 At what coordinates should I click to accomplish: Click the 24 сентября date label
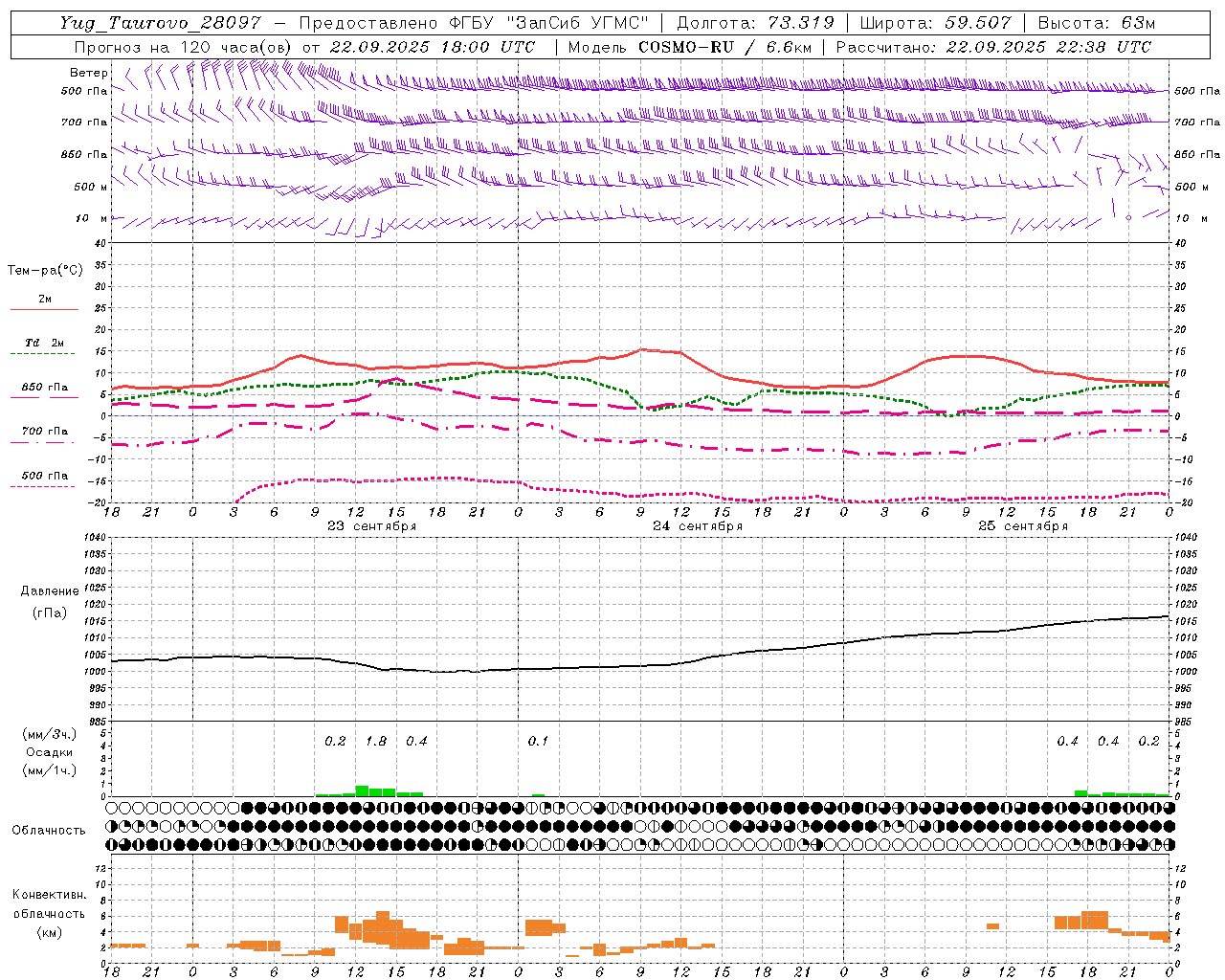pyautogui.click(x=698, y=526)
